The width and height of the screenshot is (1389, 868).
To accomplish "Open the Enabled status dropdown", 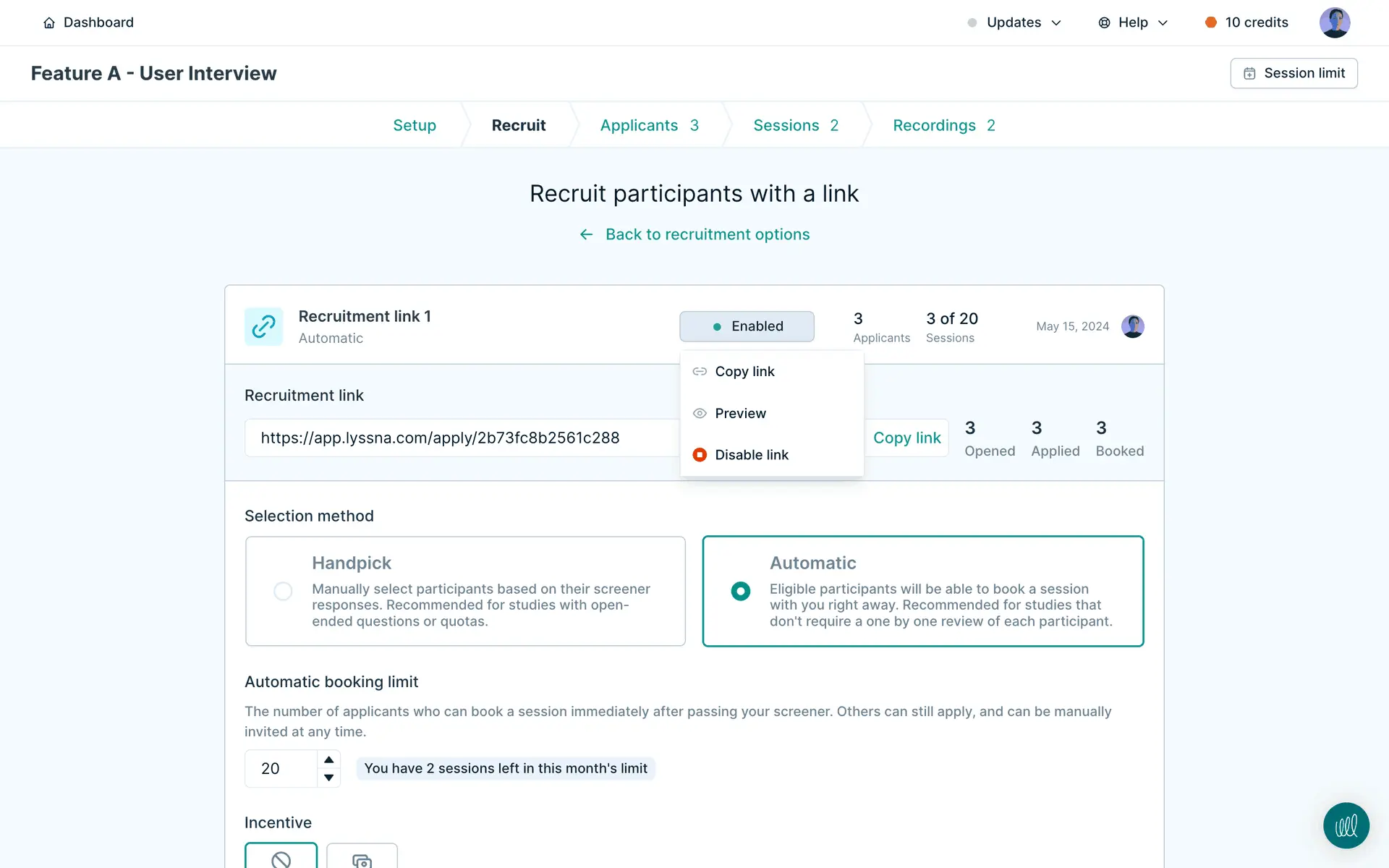I will 747,326.
